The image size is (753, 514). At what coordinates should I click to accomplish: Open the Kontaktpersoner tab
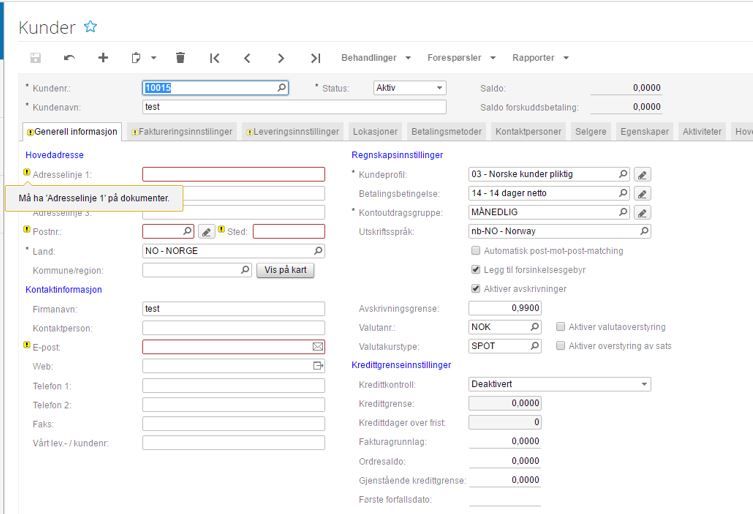tap(528, 132)
